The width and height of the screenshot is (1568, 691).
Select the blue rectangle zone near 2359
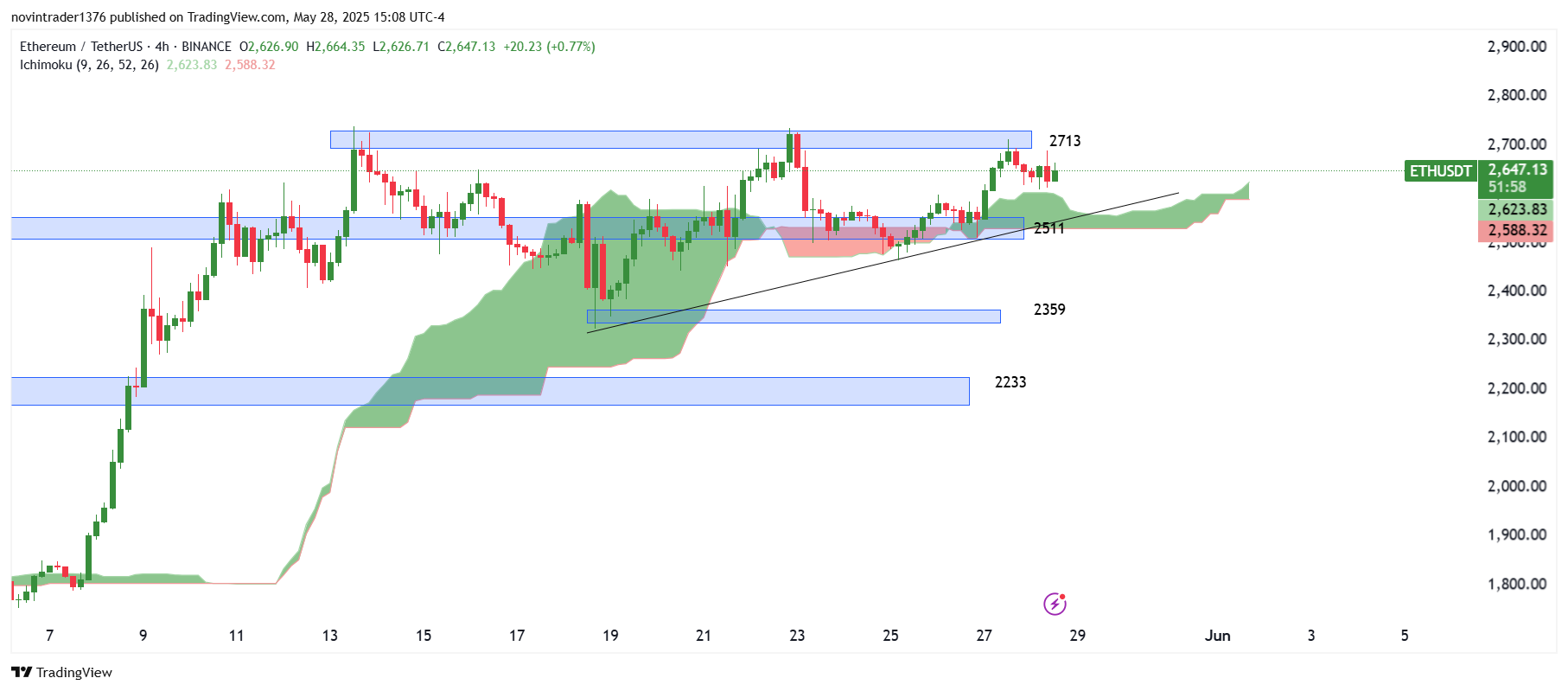(x=794, y=317)
